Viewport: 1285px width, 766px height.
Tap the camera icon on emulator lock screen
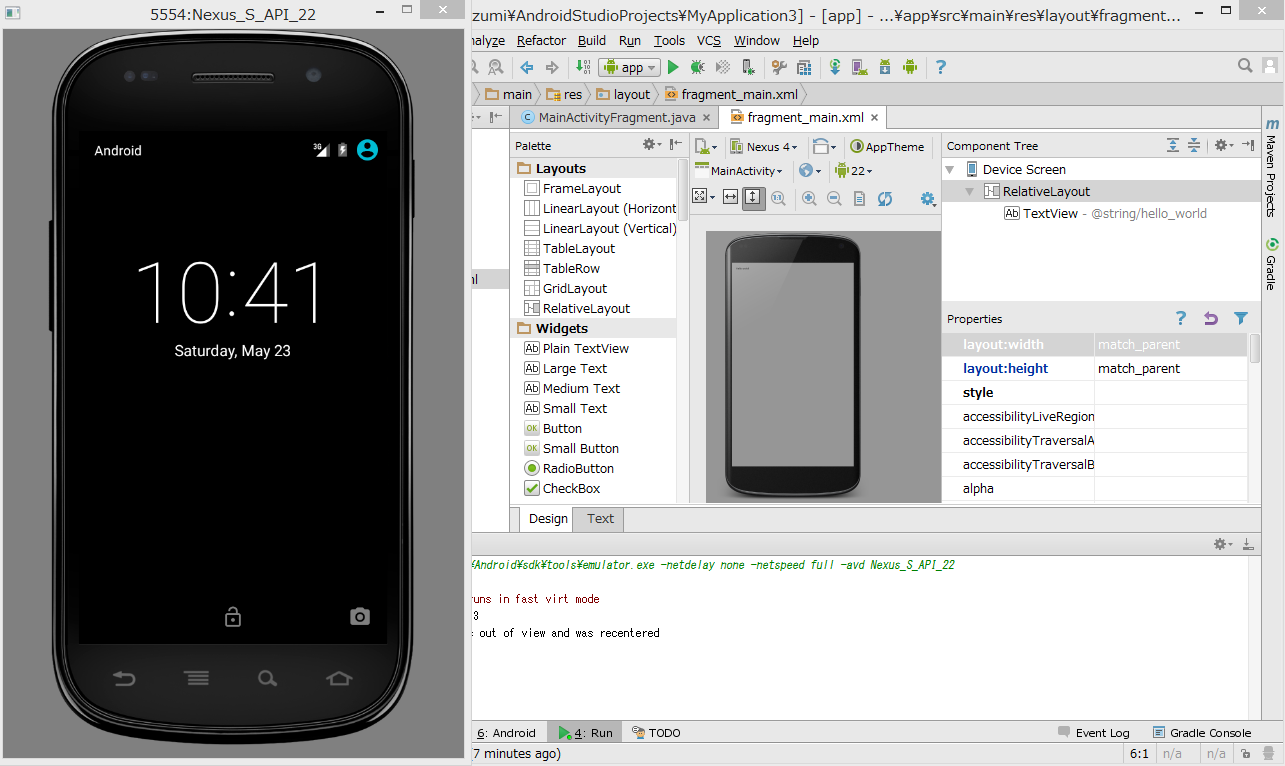click(360, 617)
